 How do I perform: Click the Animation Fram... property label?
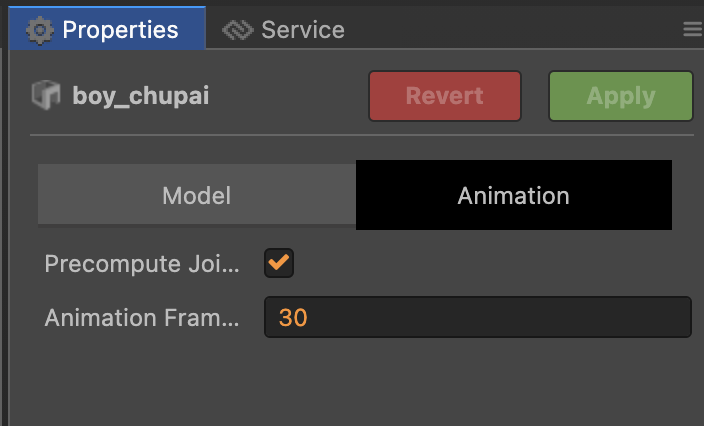(x=142, y=319)
